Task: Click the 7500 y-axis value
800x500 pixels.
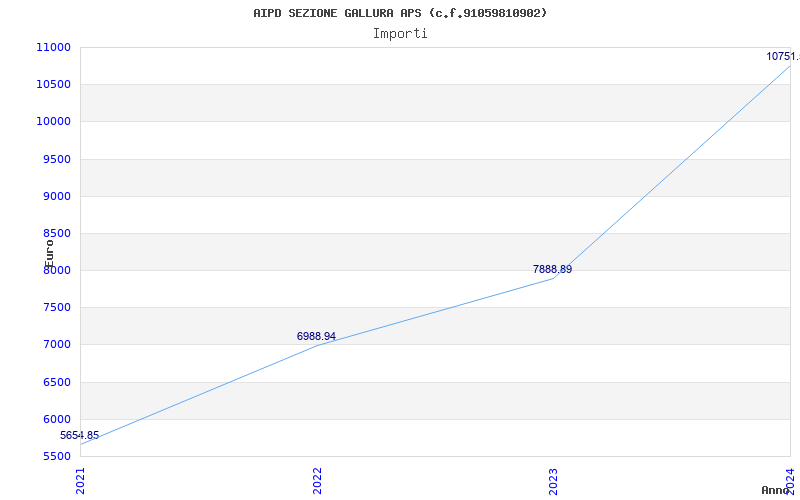Action: [x=56, y=308]
